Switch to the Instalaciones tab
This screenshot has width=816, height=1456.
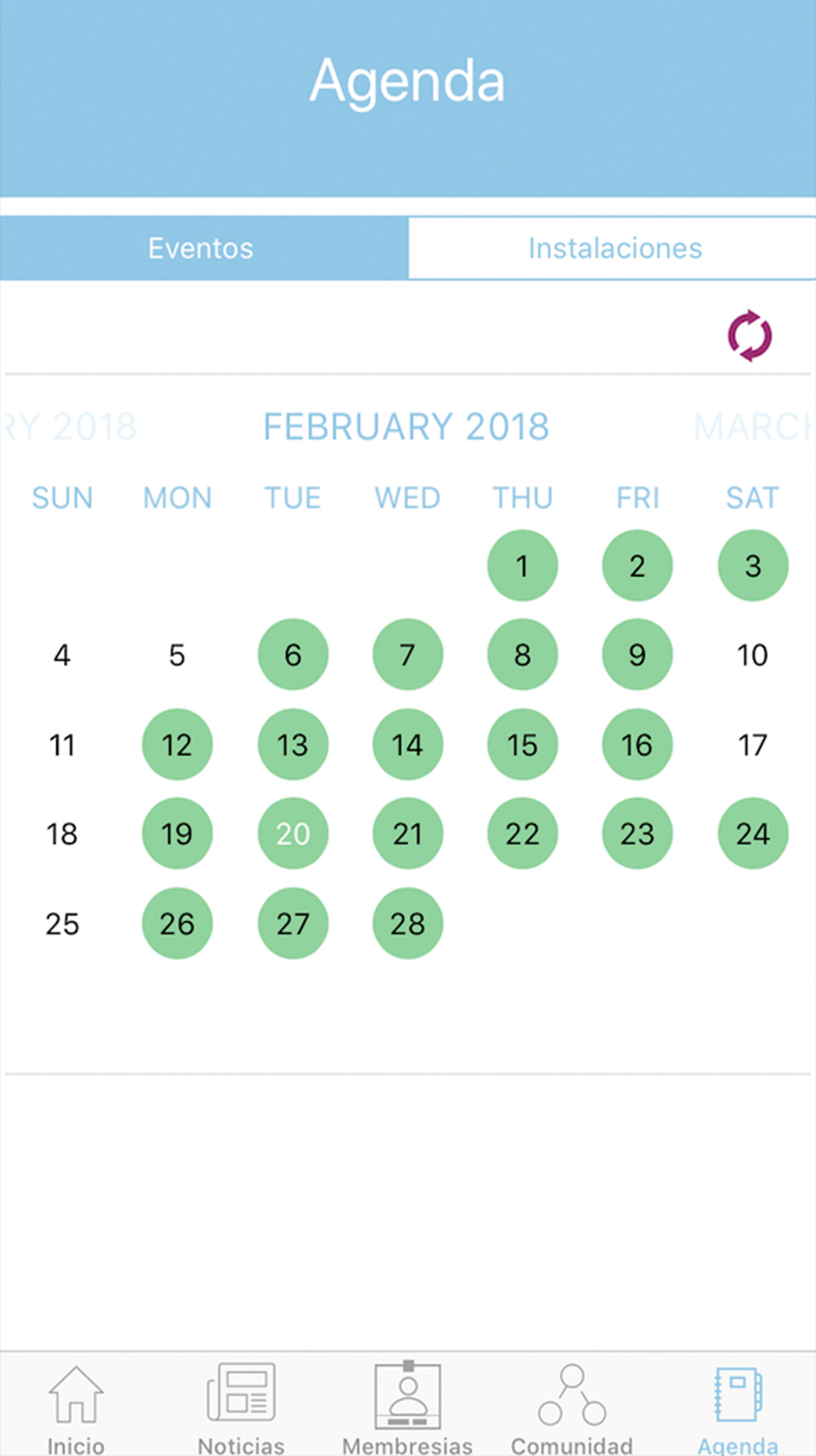tap(615, 248)
